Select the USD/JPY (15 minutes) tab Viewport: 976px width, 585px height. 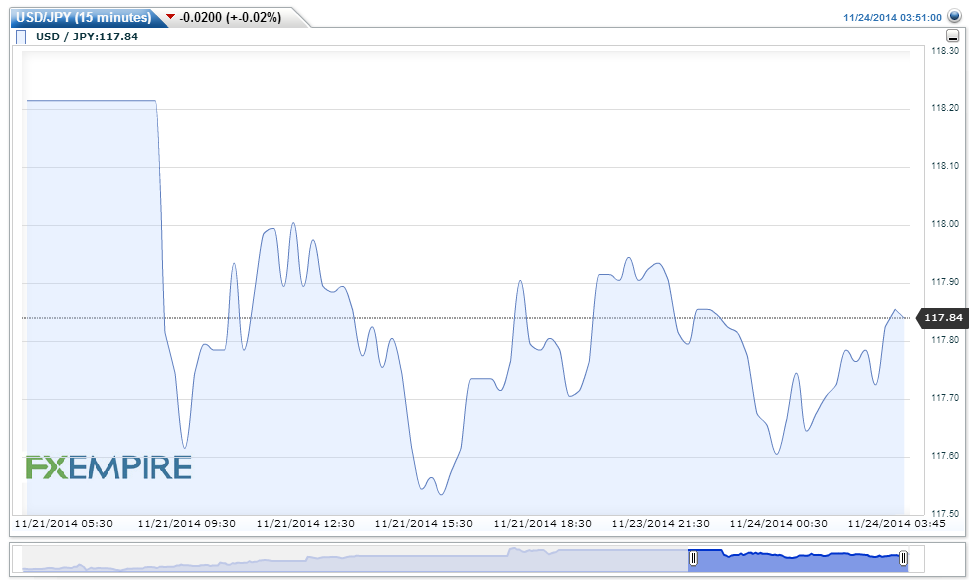[x=83, y=17]
